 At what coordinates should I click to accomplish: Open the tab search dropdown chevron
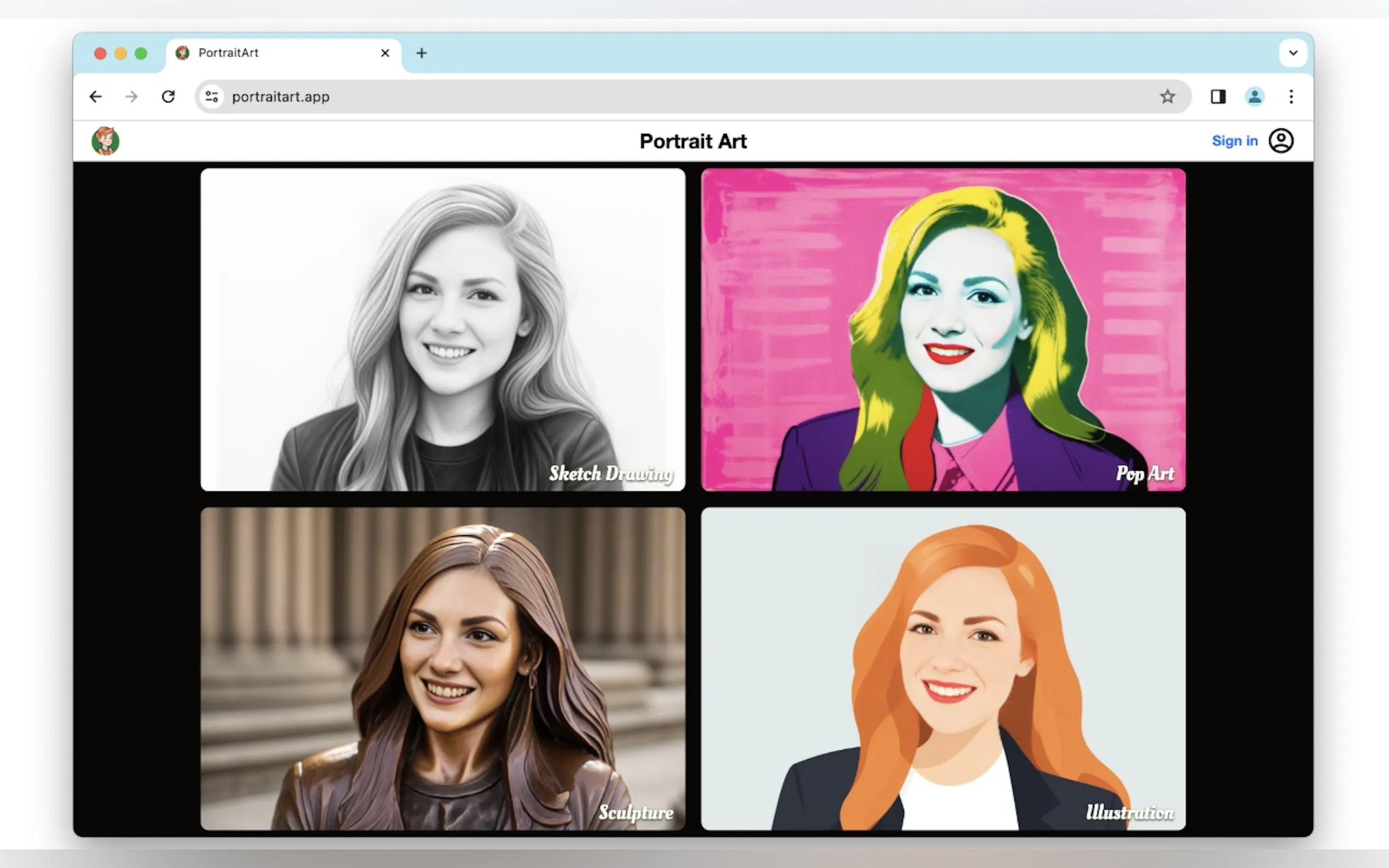point(1293,53)
